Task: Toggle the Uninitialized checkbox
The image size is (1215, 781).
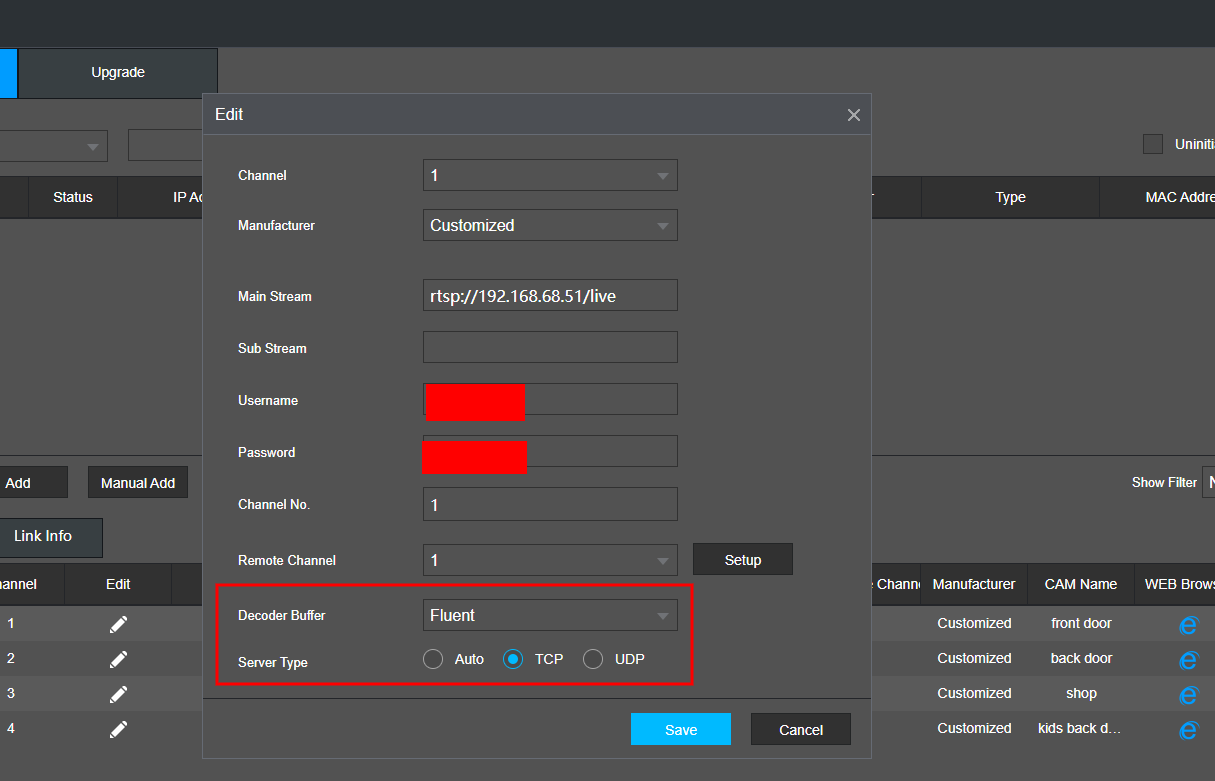Action: tap(1153, 144)
